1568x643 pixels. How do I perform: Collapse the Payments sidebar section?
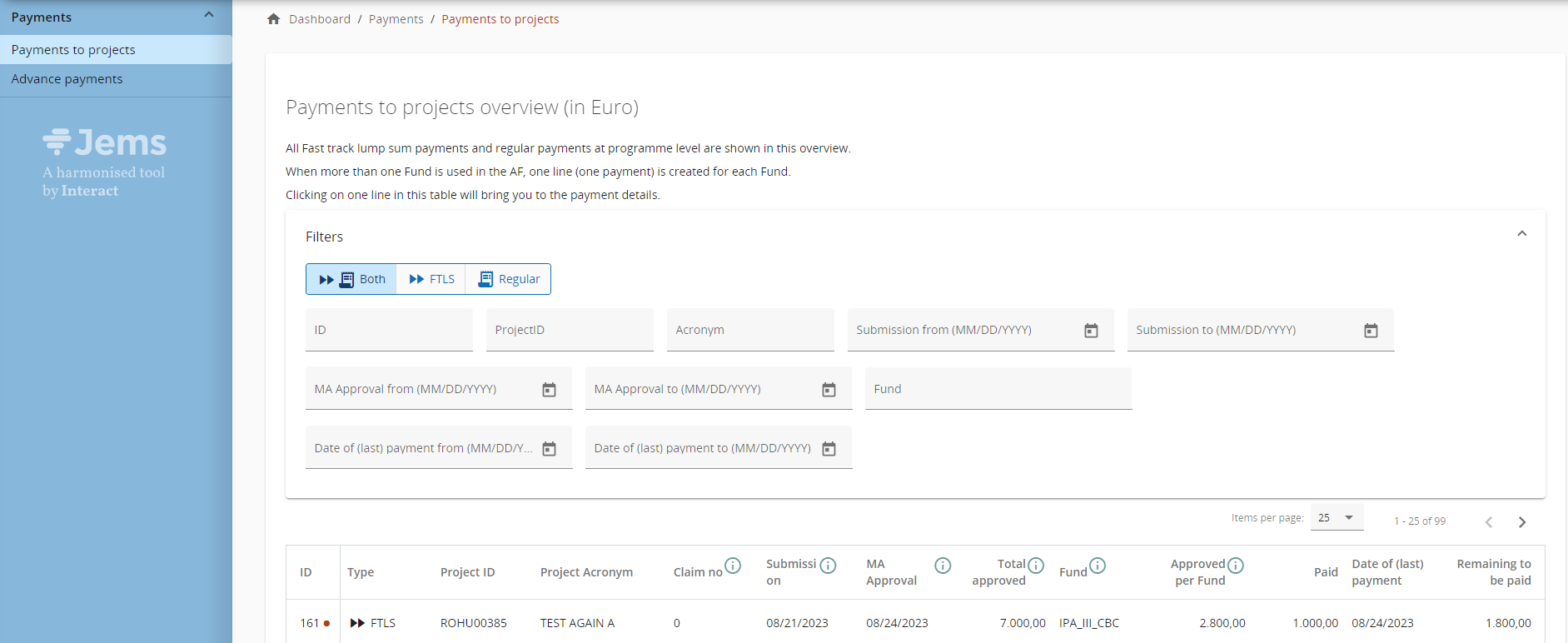(x=209, y=15)
